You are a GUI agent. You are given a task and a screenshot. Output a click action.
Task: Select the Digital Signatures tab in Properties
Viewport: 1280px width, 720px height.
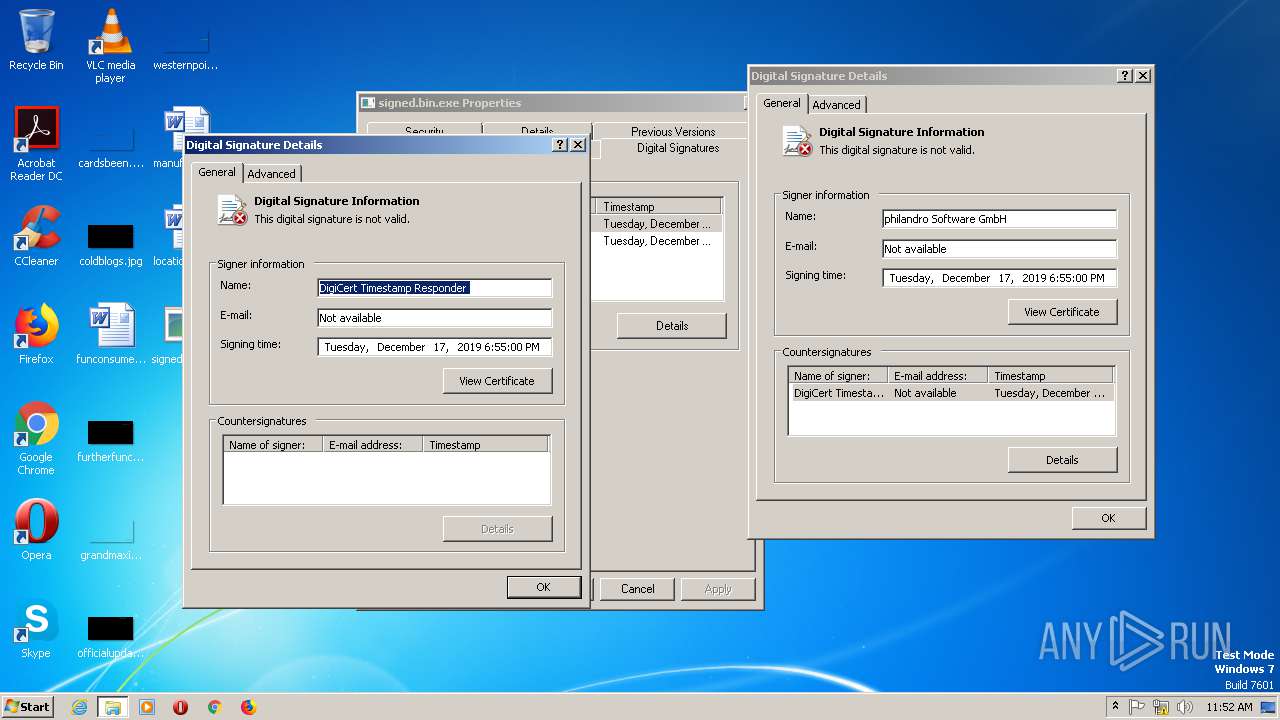[x=678, y=148]
